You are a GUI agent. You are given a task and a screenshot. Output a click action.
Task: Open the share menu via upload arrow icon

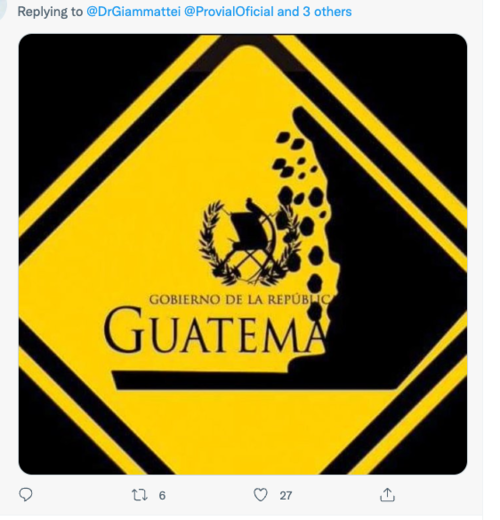point(387,495)
